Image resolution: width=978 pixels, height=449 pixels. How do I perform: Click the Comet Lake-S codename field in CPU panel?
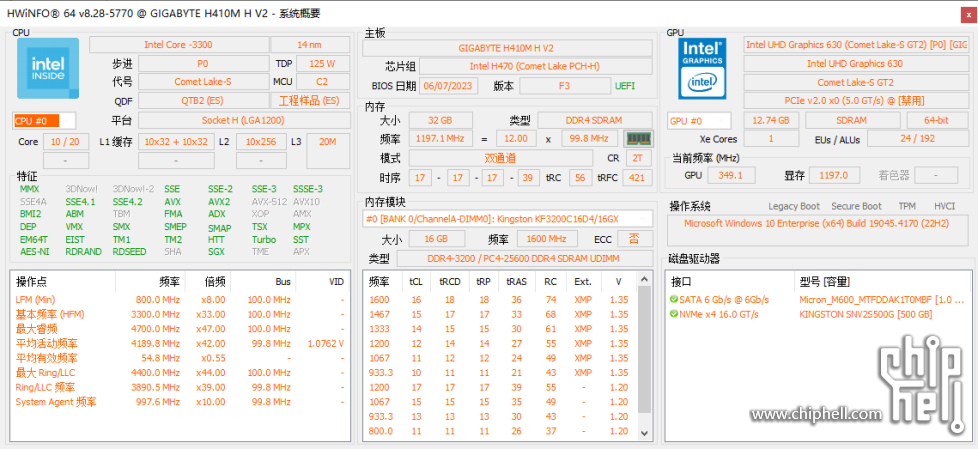point(203,82)
